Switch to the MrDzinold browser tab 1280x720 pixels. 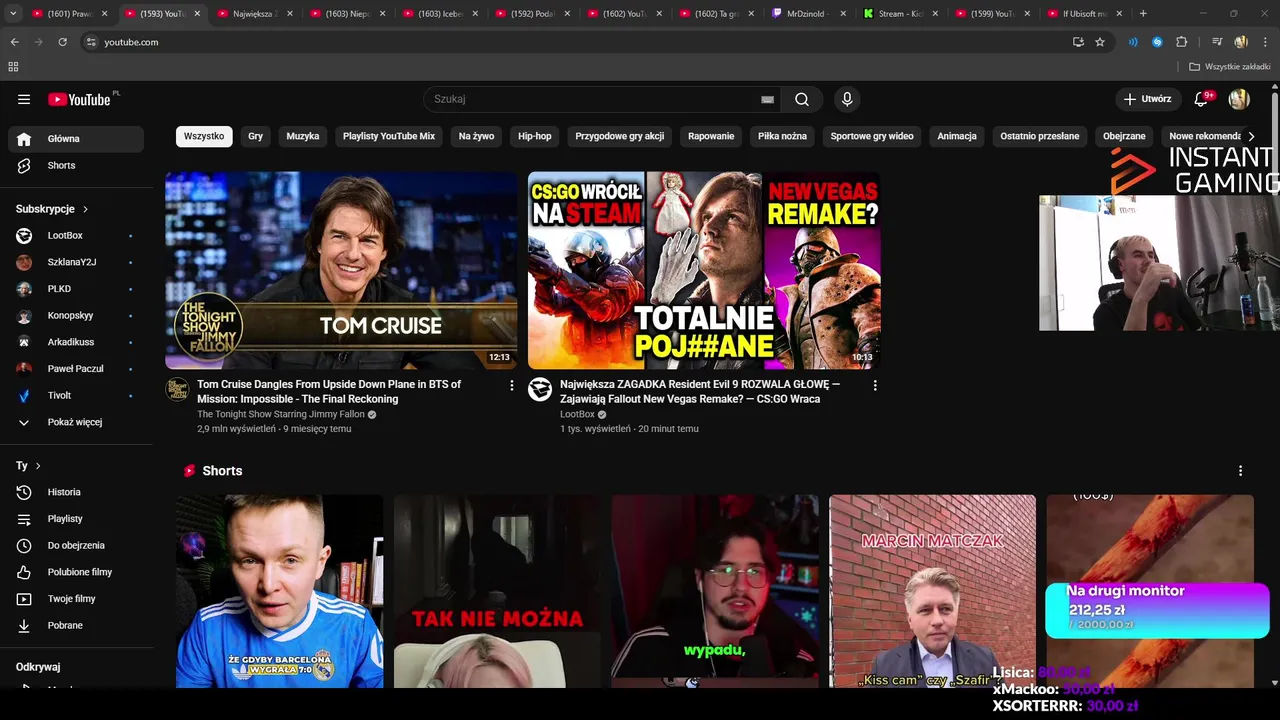point(809,14)
